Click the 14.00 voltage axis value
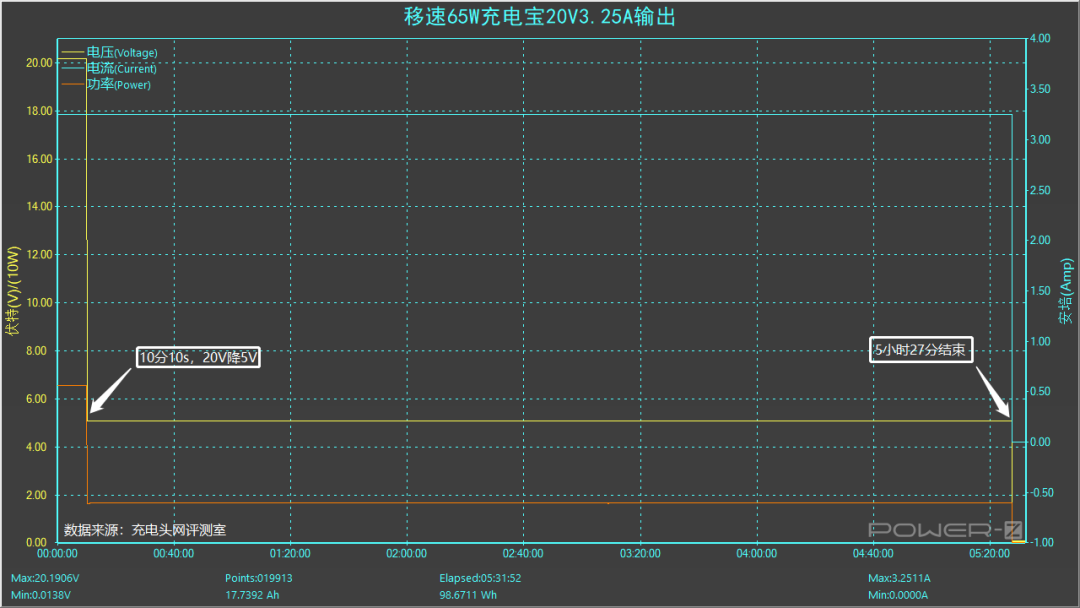The width and height of the screenshot is (1080, 608). [x=39, y=207]
